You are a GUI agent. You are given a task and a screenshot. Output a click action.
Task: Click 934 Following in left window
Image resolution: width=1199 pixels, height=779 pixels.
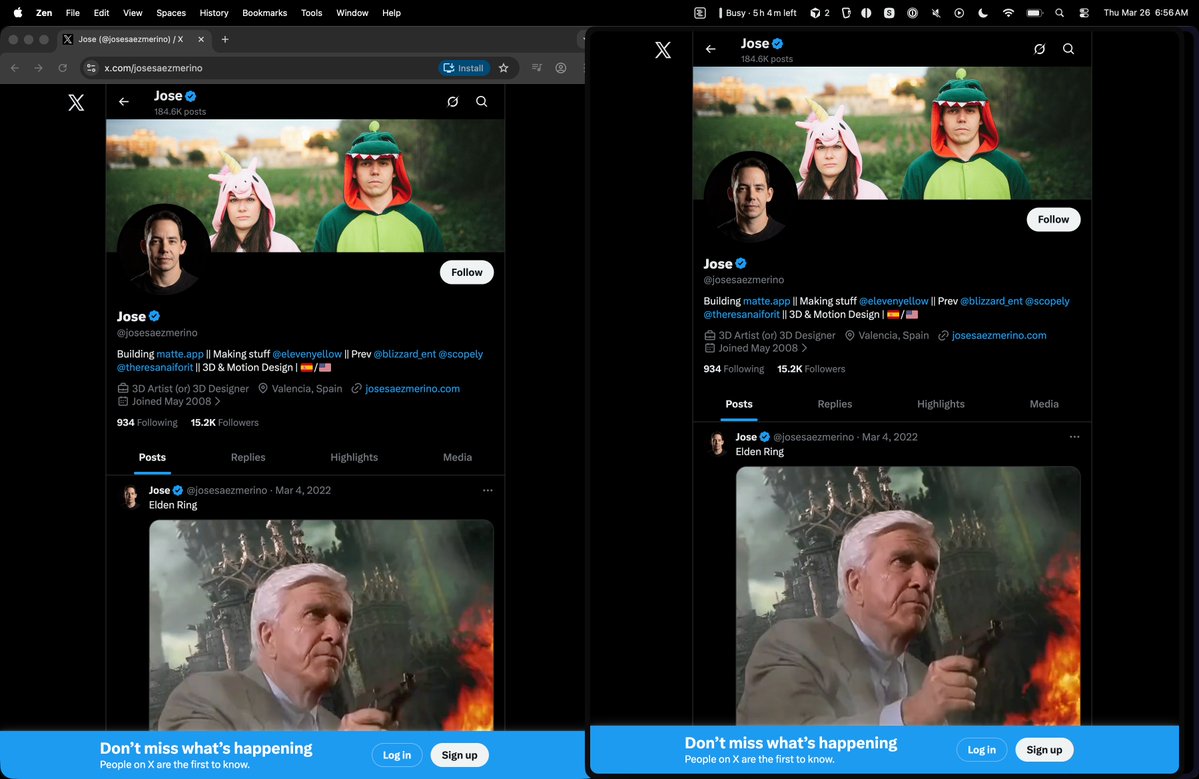point(147,423)
